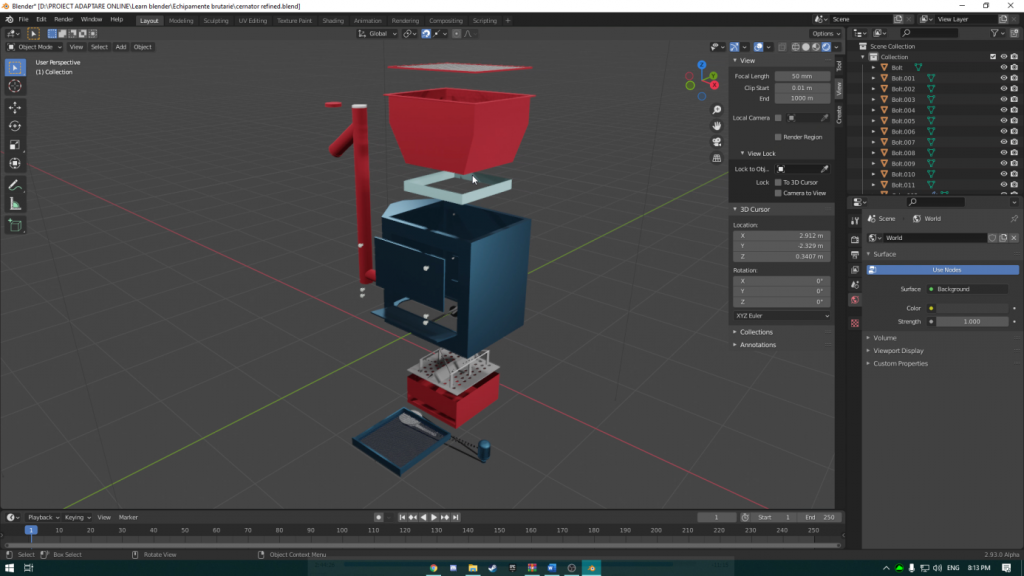Expand the Annotations panel
1024x576 pixels.
(757, 345)
